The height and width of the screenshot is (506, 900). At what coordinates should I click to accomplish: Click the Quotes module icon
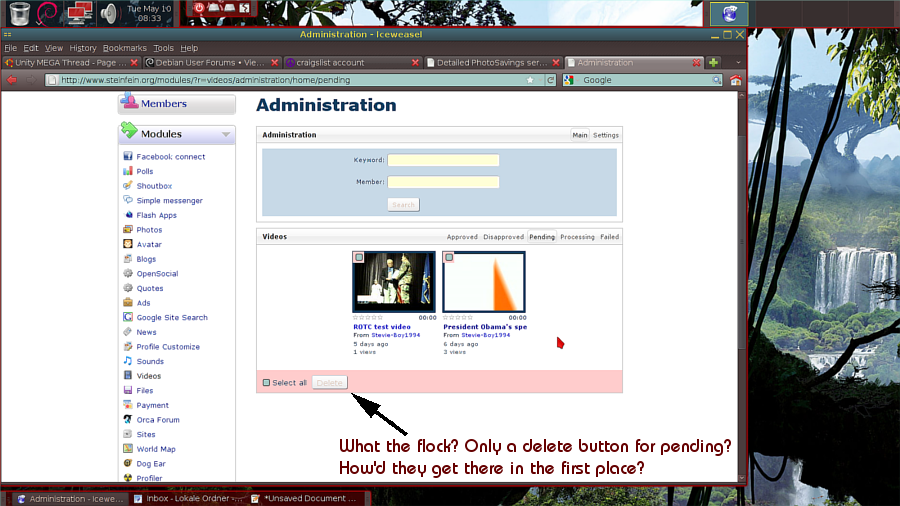coord(127,288)
